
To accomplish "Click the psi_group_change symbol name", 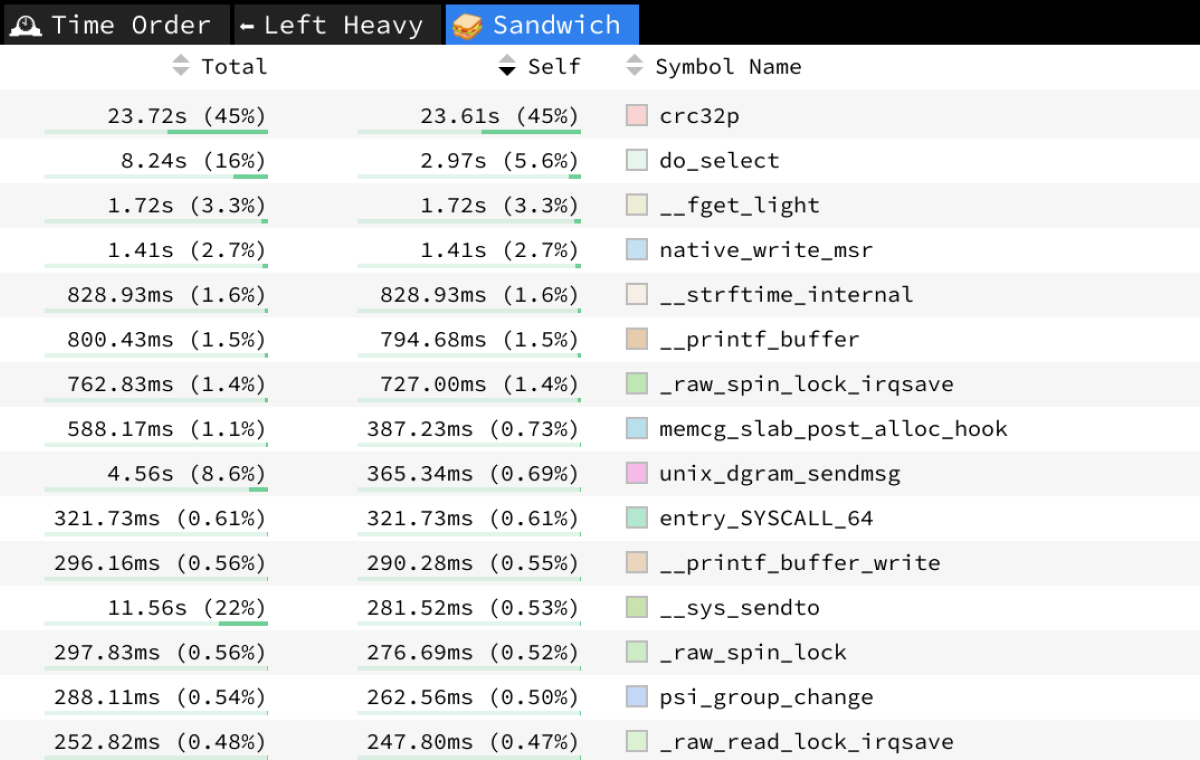I will point(766,697).
